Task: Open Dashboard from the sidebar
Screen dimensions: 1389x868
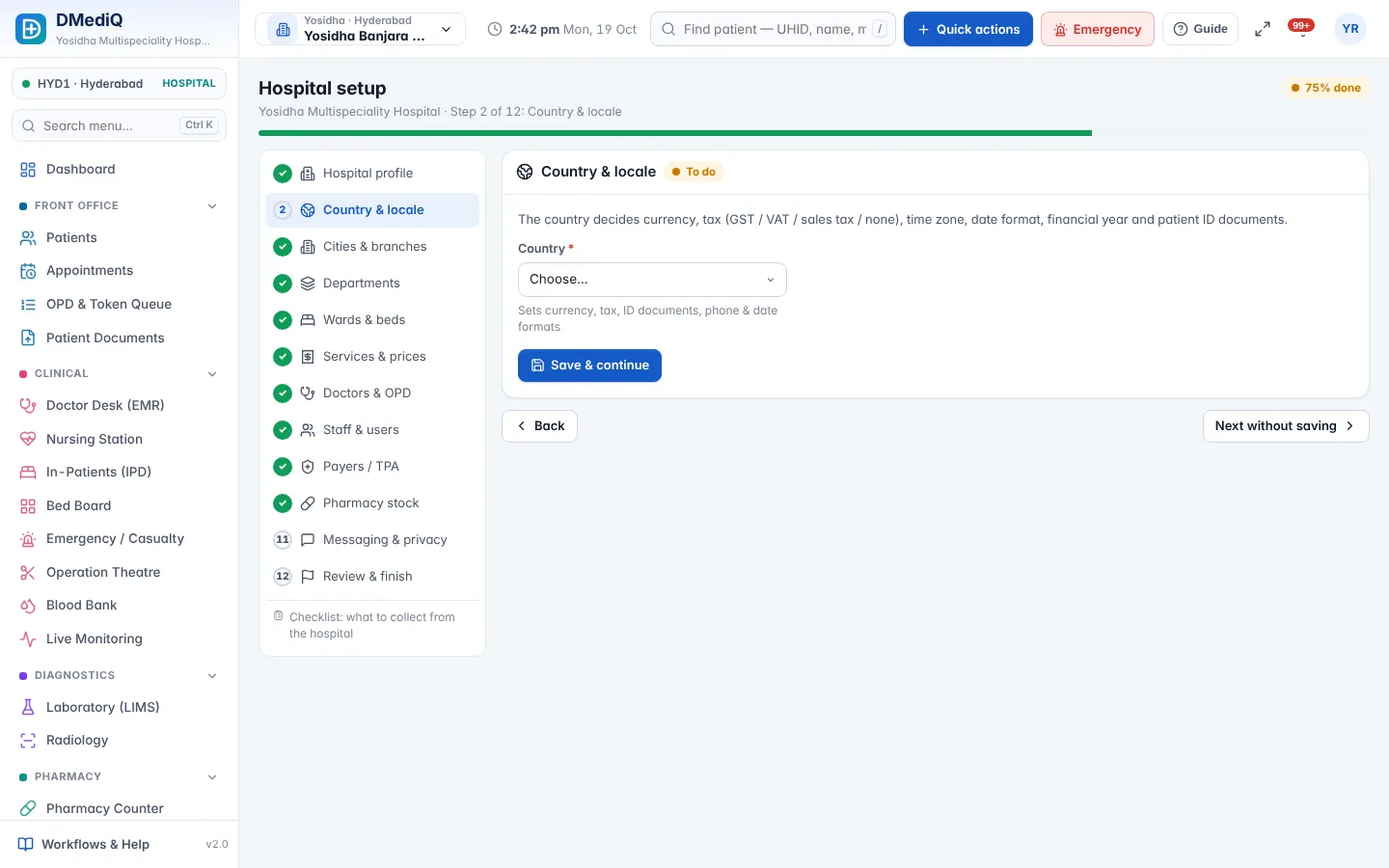Action: [x=119, y=169]
